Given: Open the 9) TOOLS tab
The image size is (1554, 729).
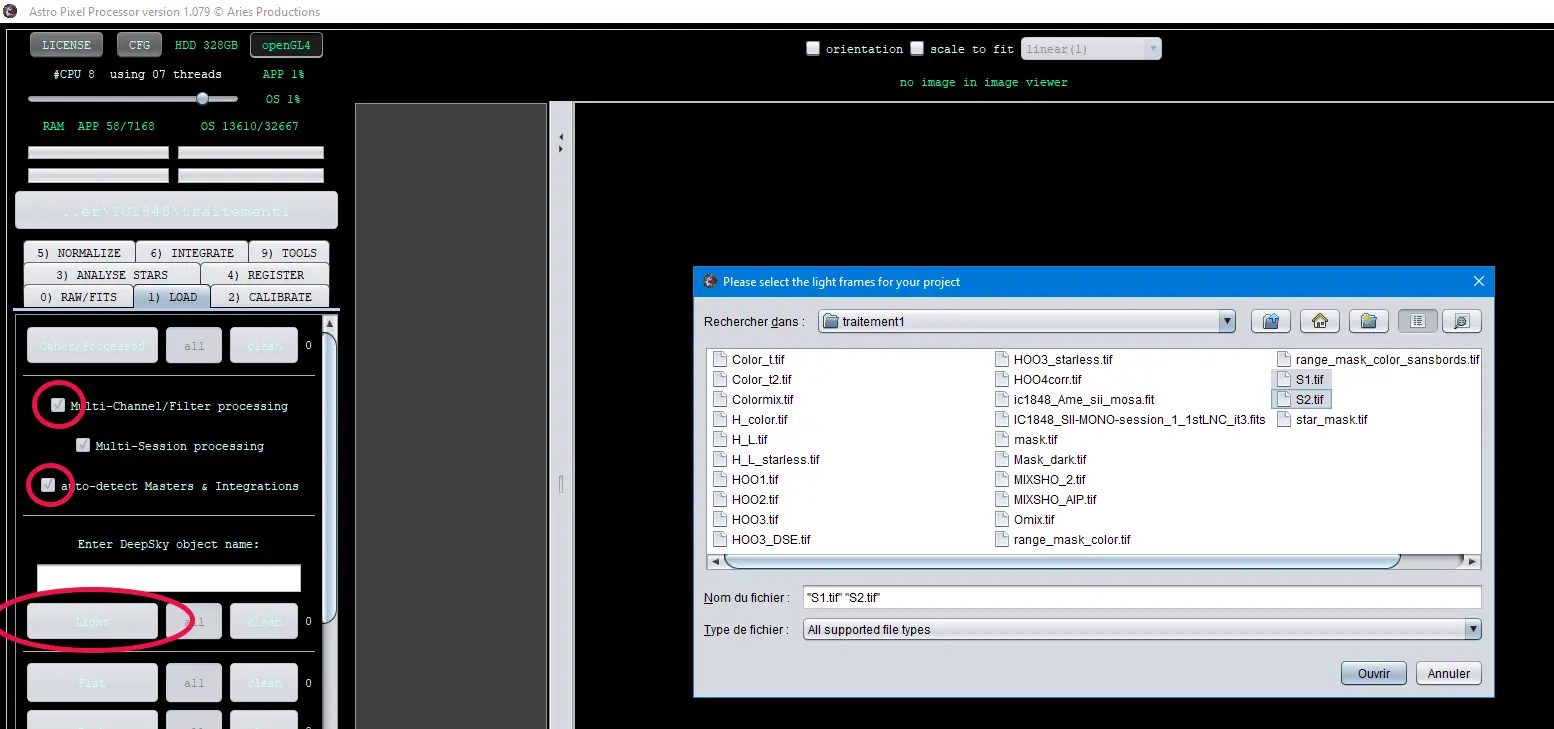Looking at the screenshot, I should point(289,253).
